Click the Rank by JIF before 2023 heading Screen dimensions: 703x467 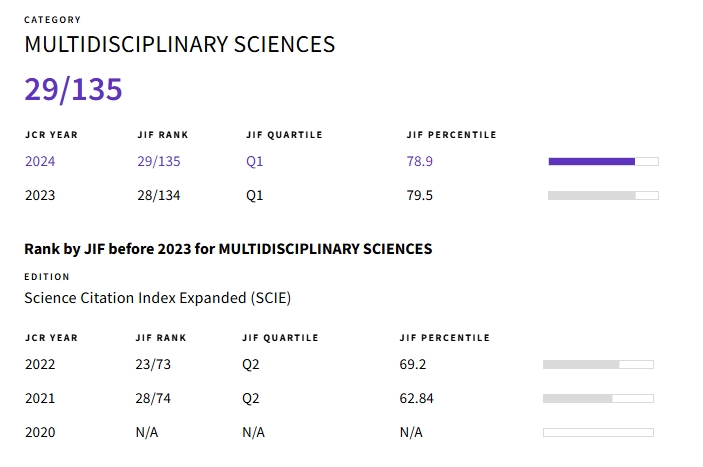228,249
